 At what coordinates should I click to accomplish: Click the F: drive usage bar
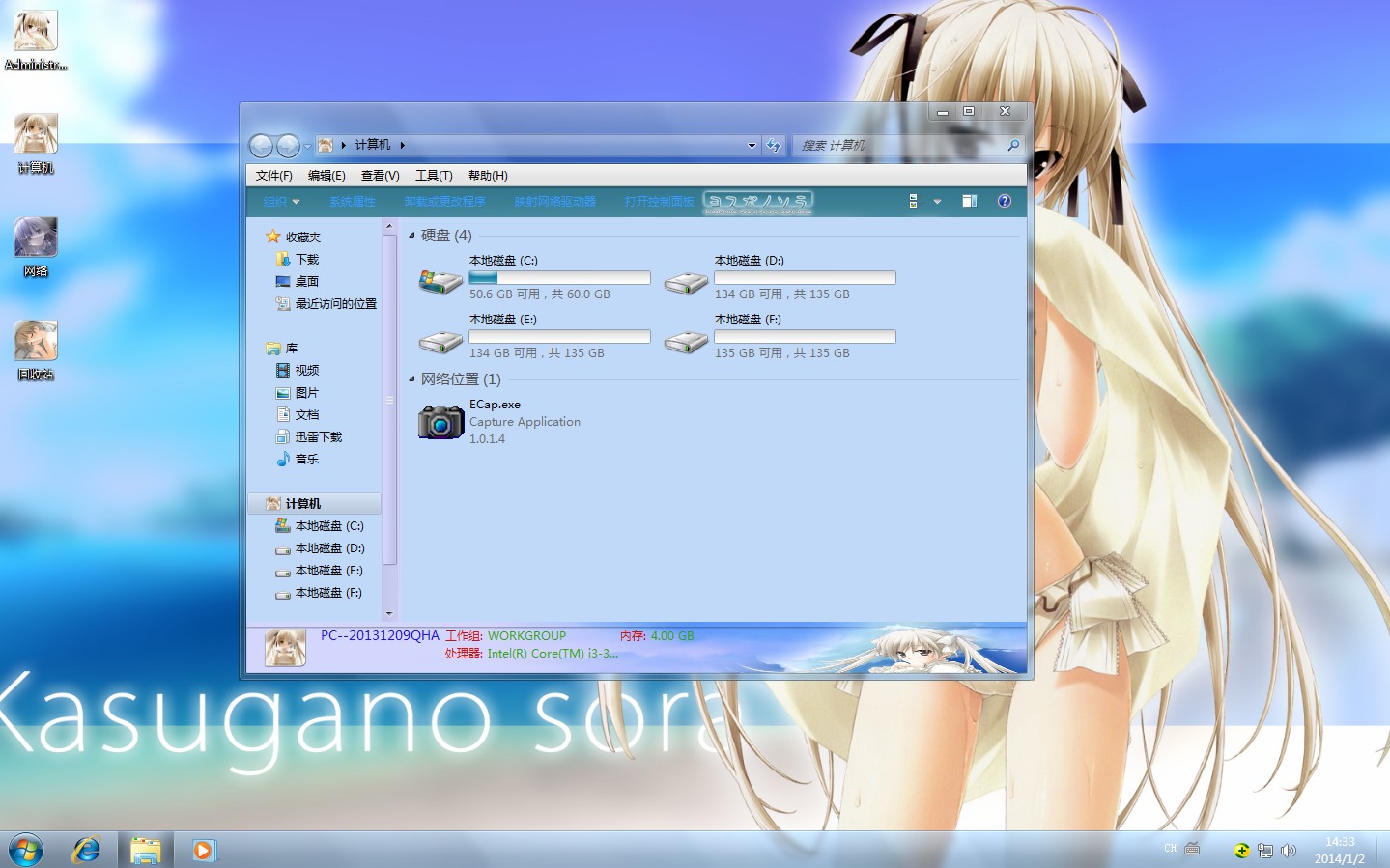(x=805, y=337)
